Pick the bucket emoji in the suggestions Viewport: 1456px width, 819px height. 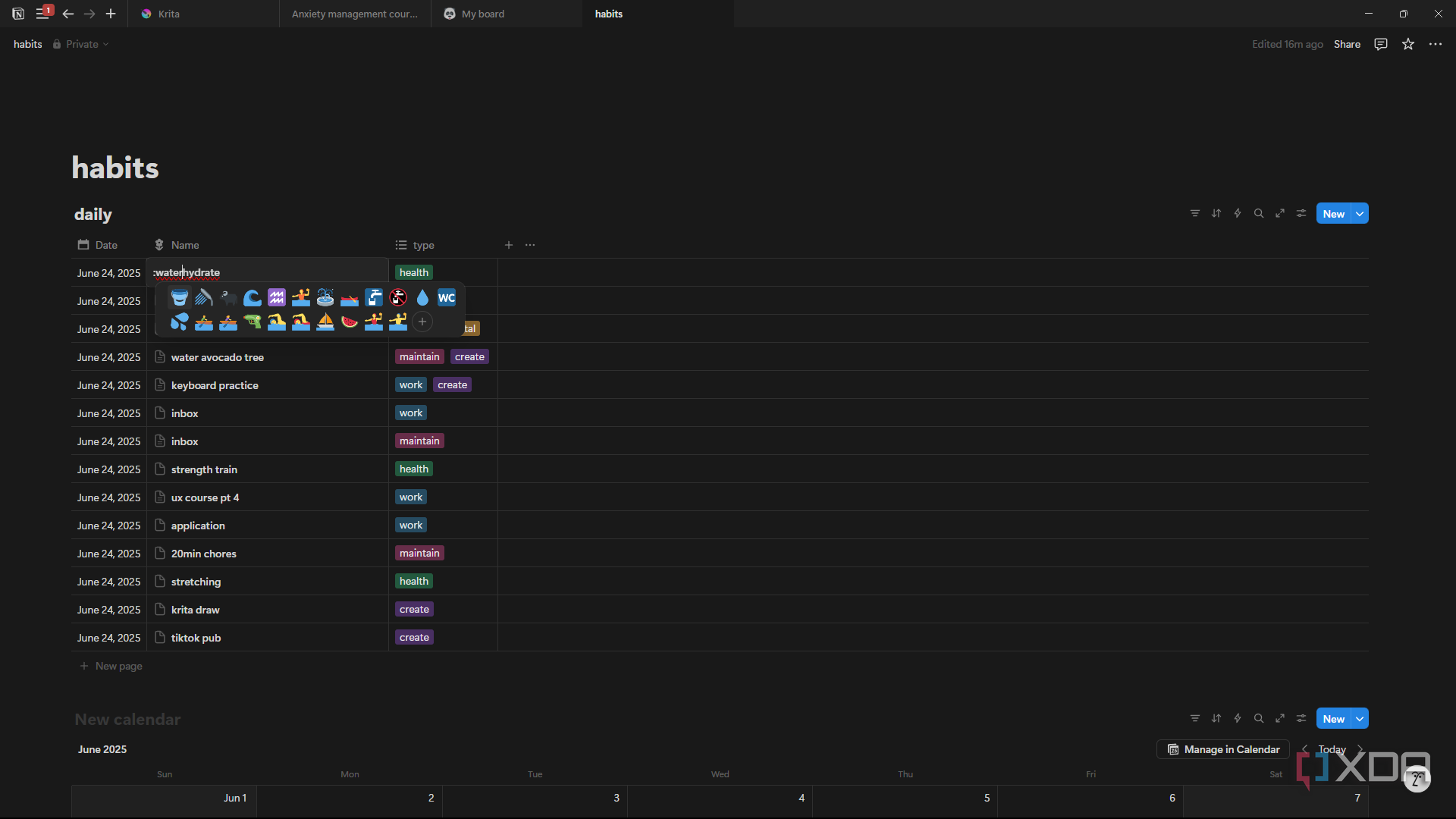180,297
